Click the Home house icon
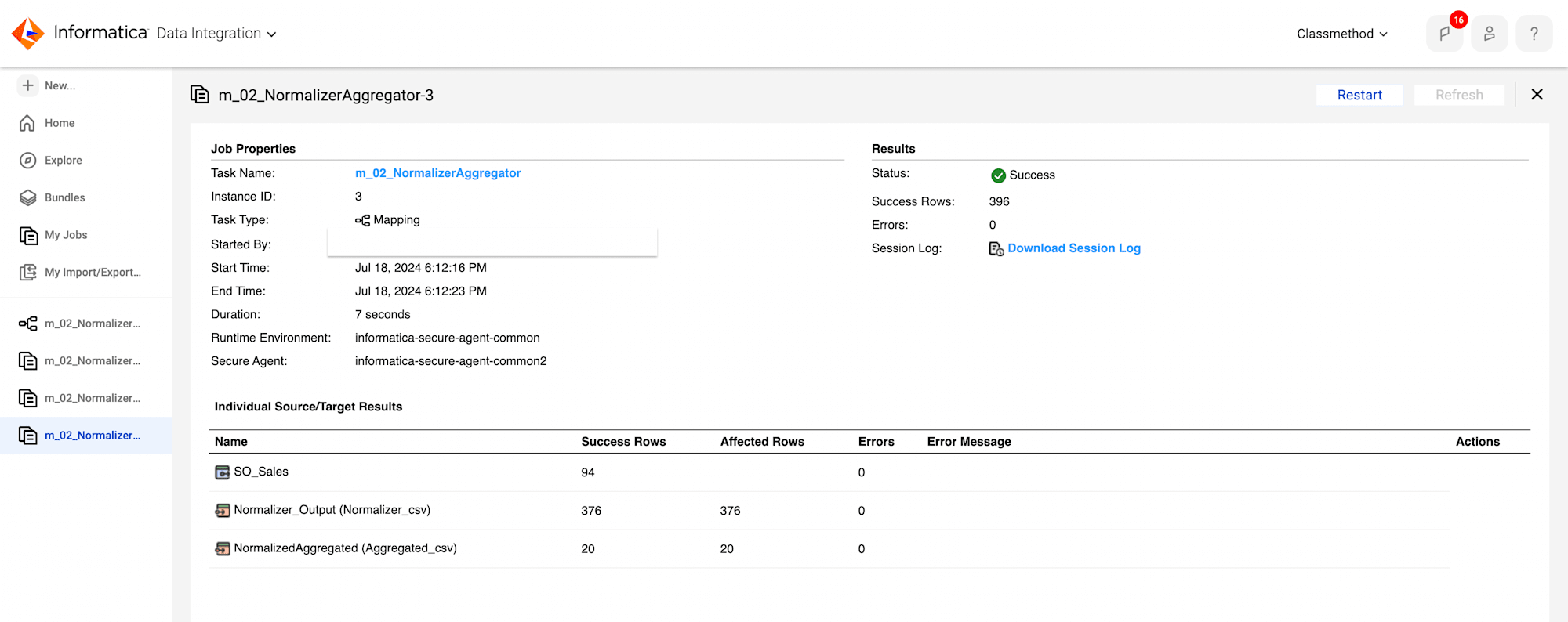This screenshot has height=622, width=1568. click(x=27, y=123)
